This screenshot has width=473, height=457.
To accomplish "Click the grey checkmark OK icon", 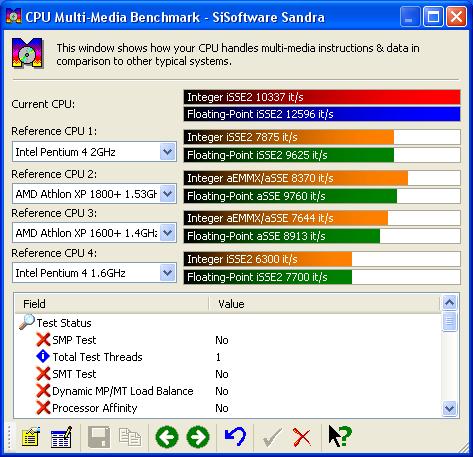I will pyautogui.click(x=272, y=437).
